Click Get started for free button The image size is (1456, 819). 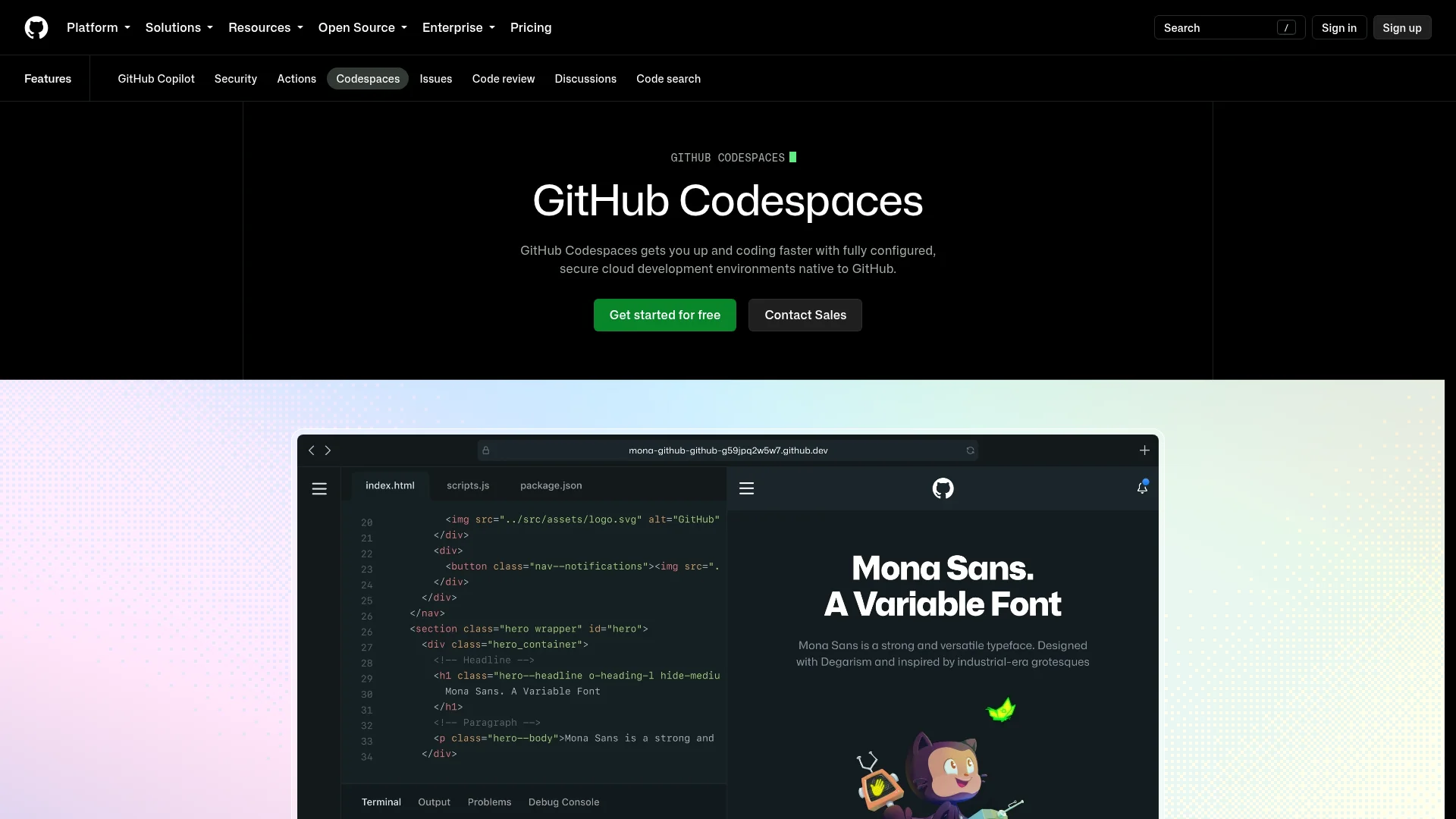tap(665, 315)
